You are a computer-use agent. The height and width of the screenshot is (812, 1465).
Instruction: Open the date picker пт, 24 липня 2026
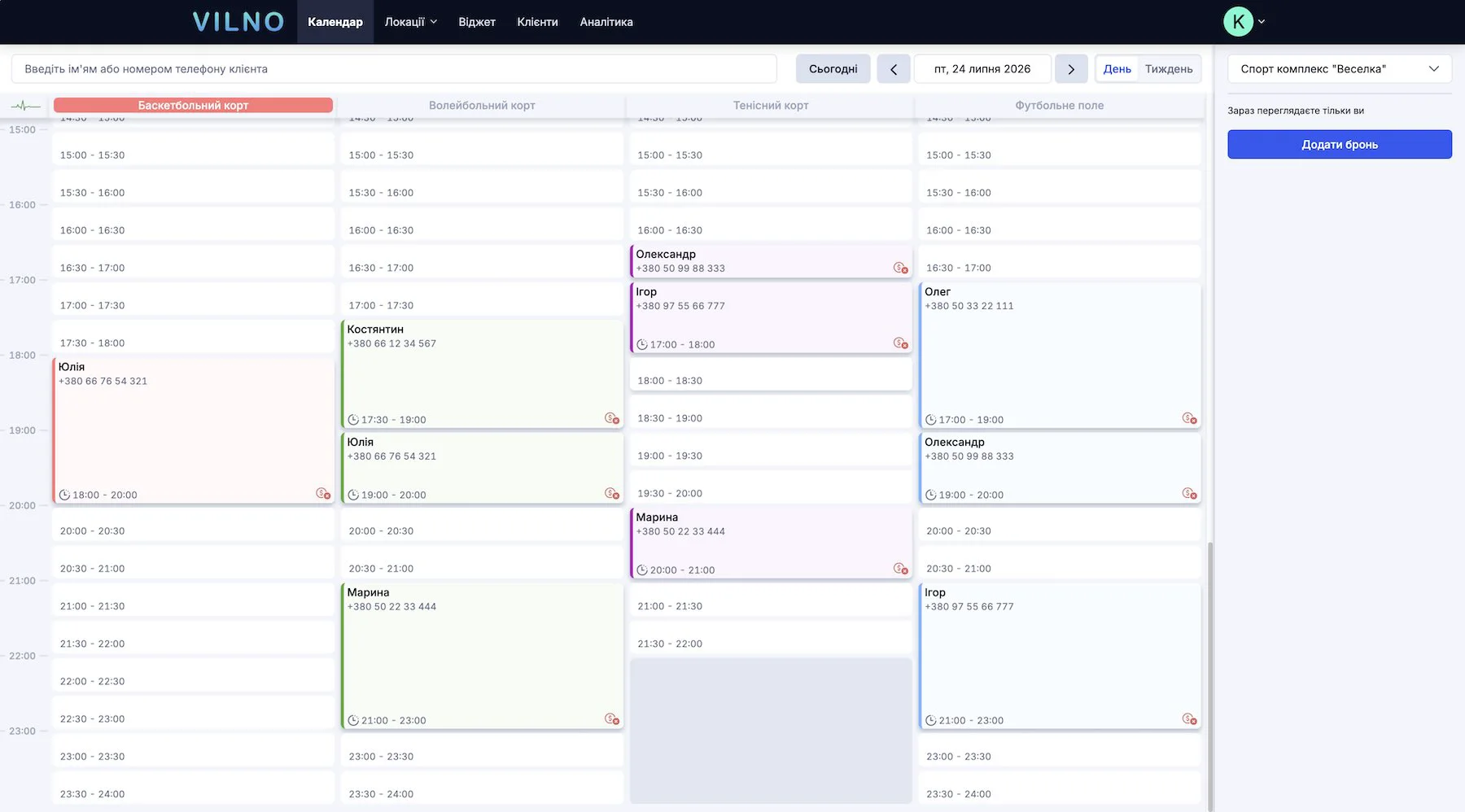tap(982, 69)
